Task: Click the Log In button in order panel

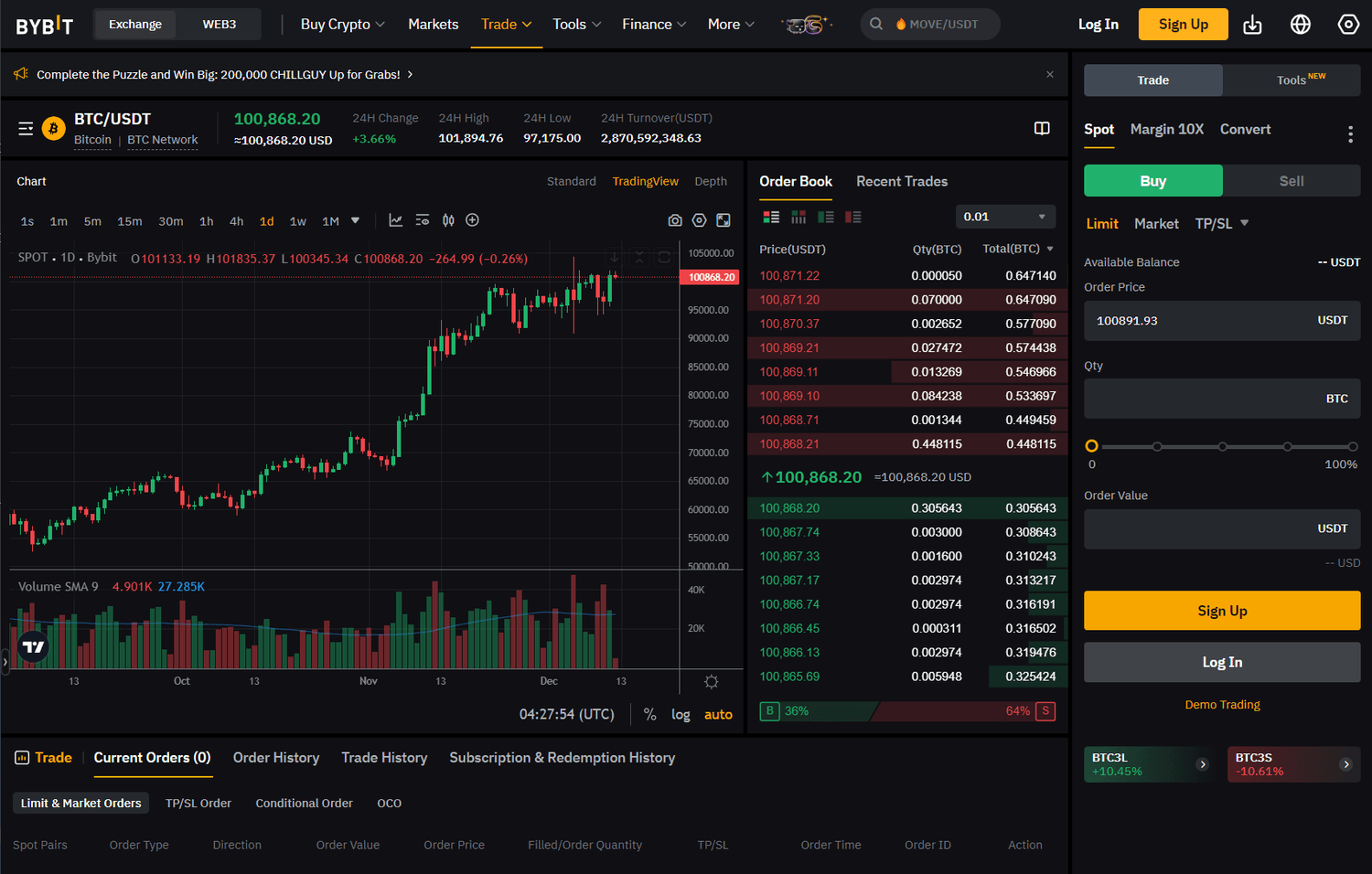Action: tap(1222, 662)
